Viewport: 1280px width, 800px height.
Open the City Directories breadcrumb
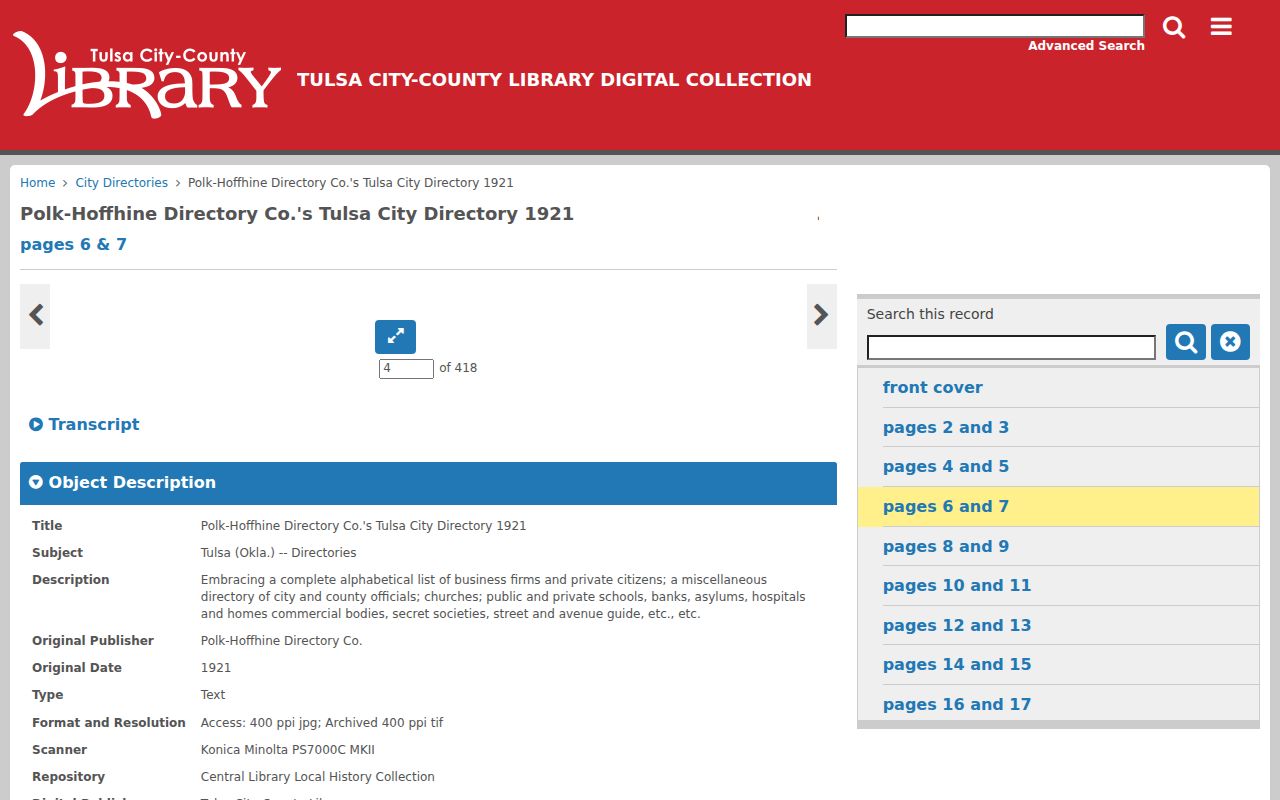pyautogui.click(x=122, y=183)
